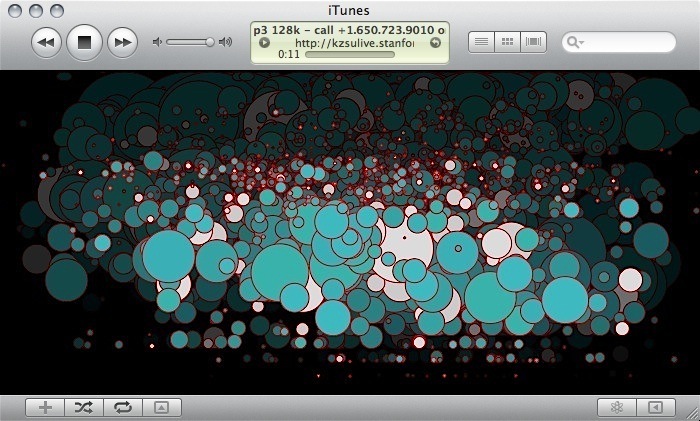The image size is (700, 421).
Task: Click the rewind previous track button
Action: click(46, 42)
